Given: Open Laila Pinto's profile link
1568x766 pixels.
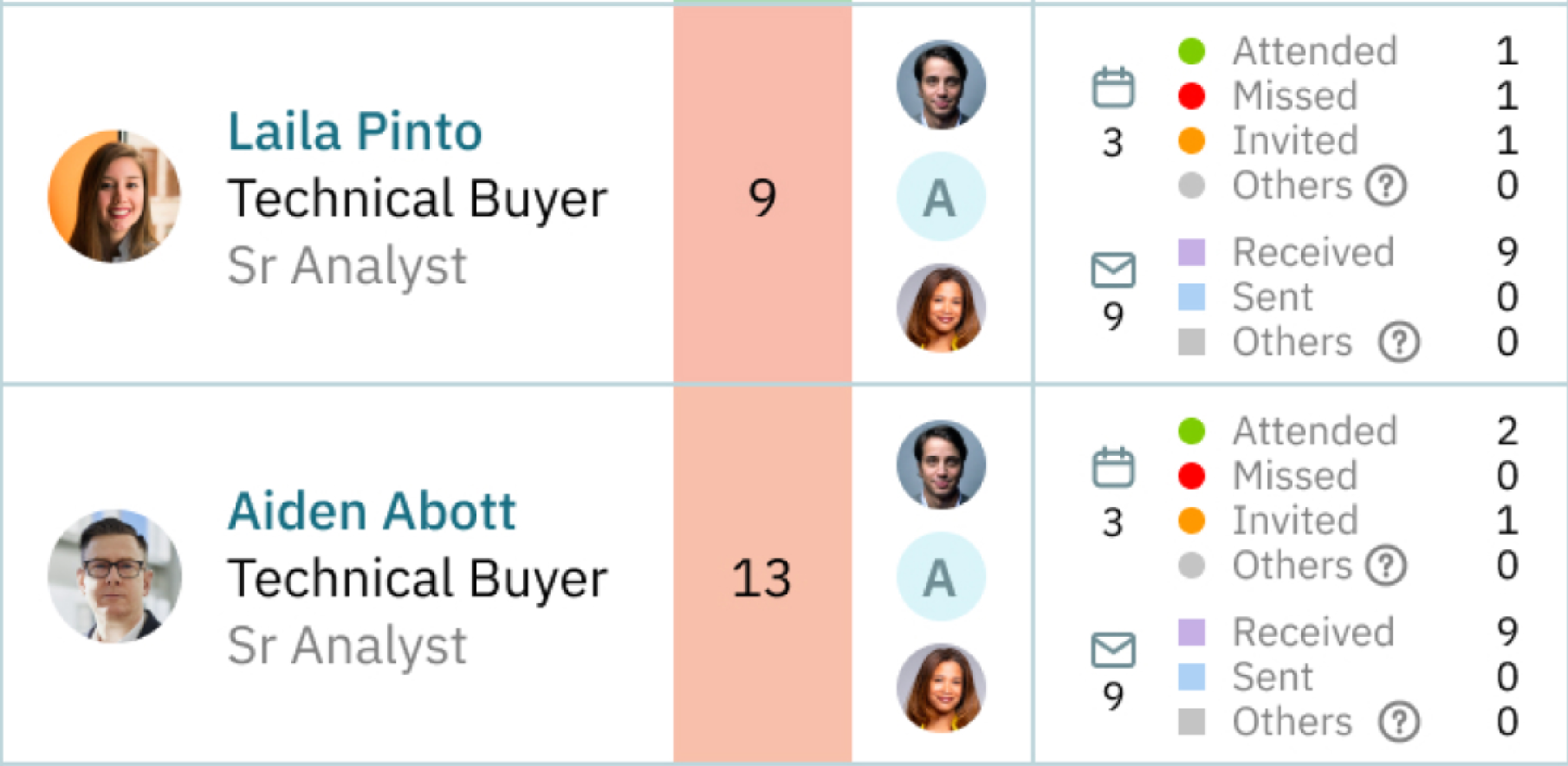Looking at the screenshot, I should tap(354, 132).
